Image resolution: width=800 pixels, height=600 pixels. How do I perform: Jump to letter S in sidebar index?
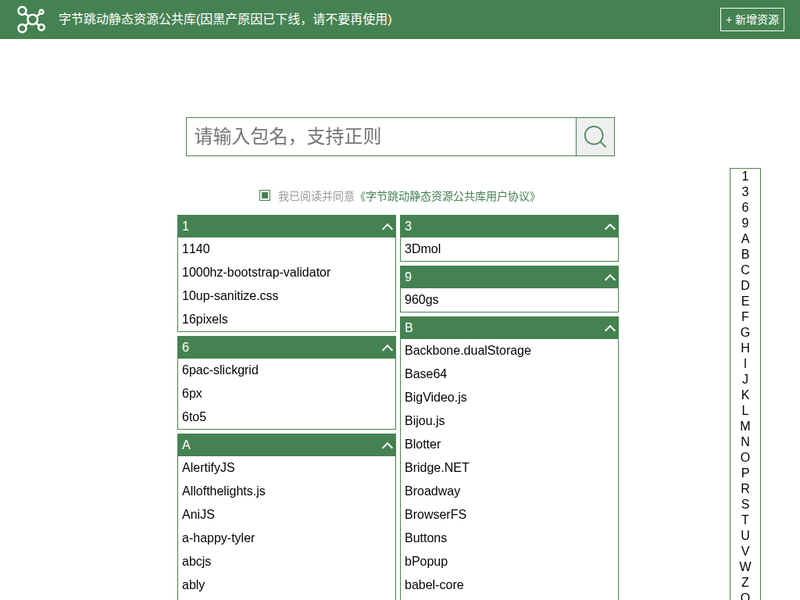coord(745,505)
